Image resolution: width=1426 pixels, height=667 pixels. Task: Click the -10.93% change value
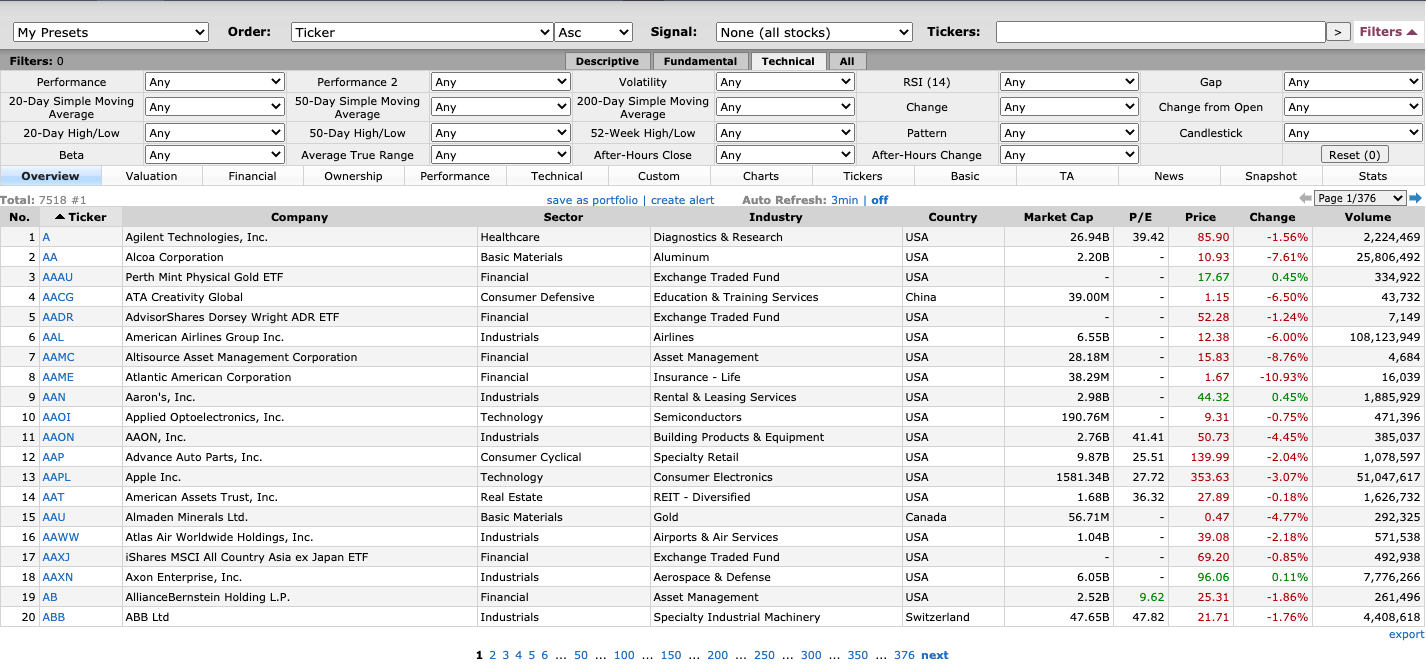[x=1285, y=377]
